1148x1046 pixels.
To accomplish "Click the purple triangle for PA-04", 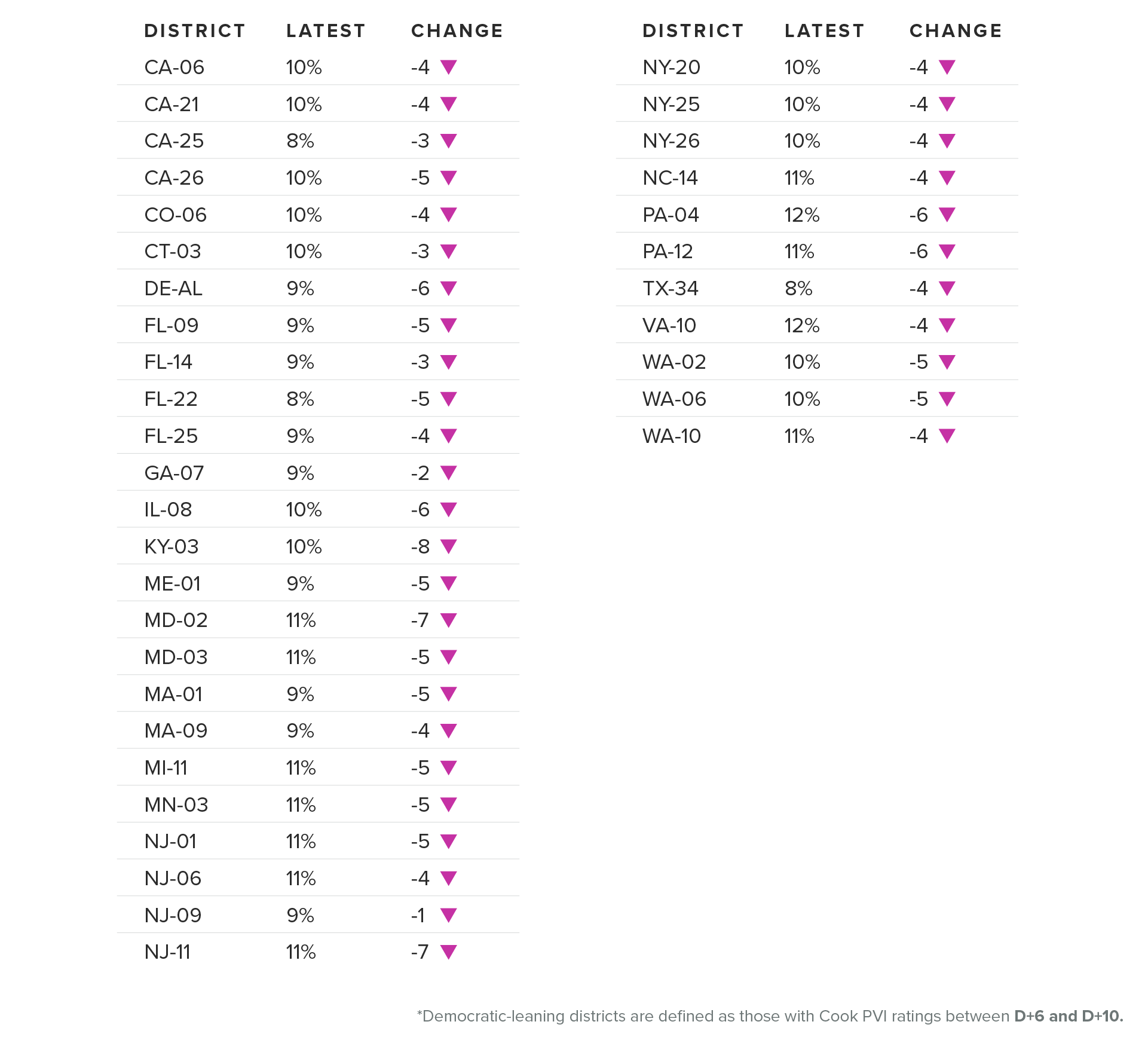I will [x=947, y=215].
